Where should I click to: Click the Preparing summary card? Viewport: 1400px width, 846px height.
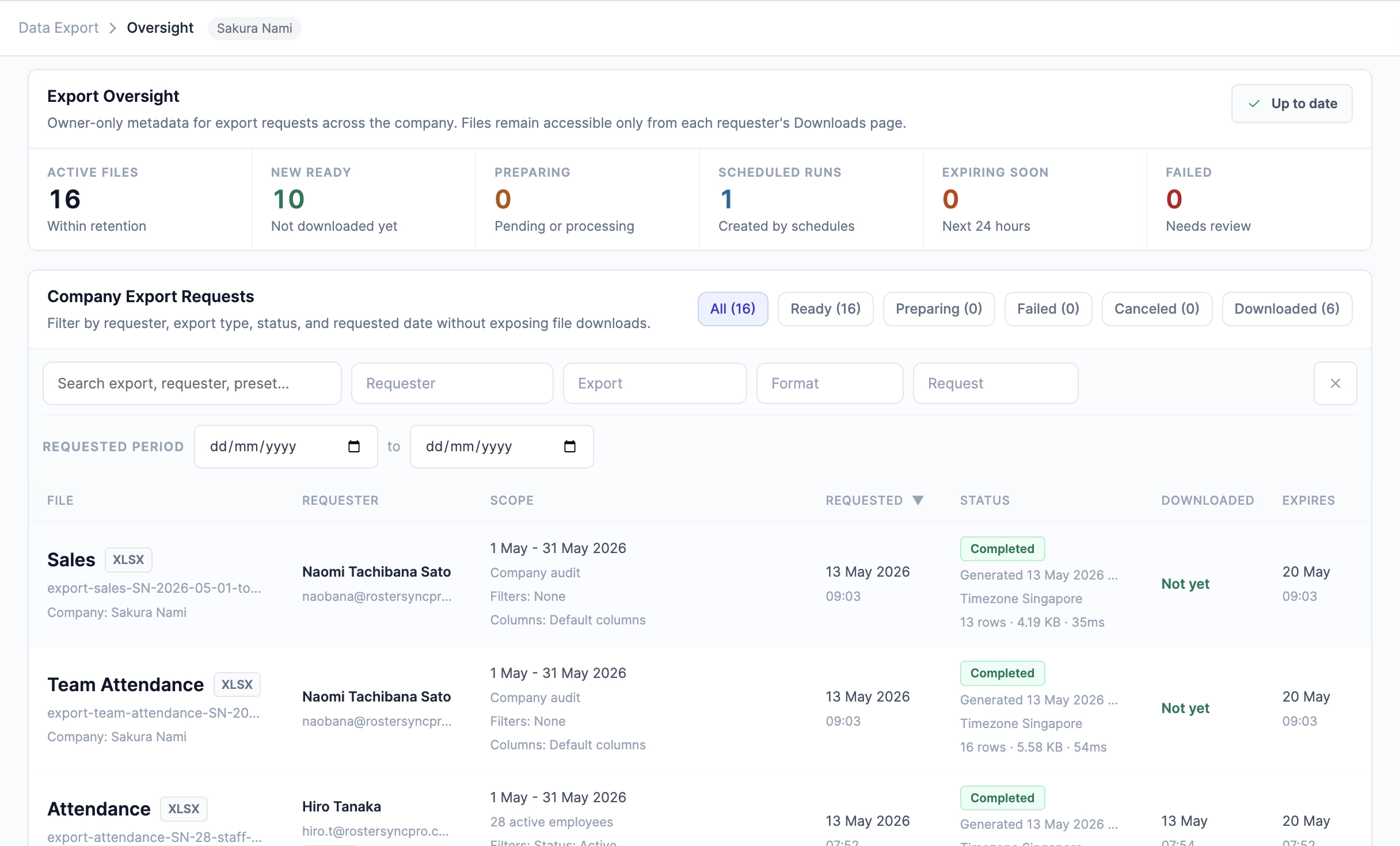point(587,200)
